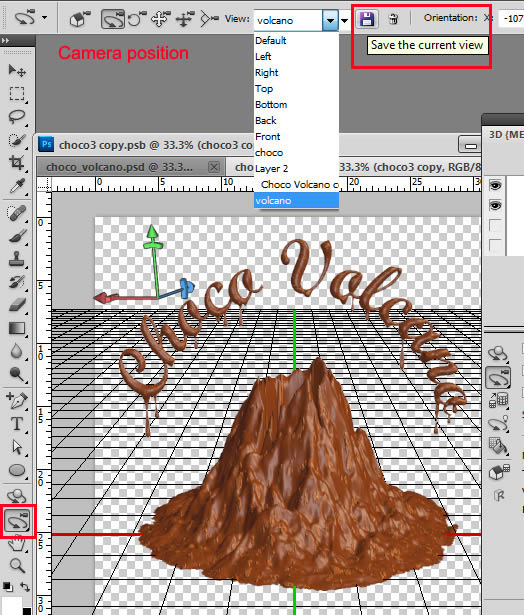Show fourth 3D panel item visibility box
The width and height of the screenshot is (524, 615).
tap(495, 245)
